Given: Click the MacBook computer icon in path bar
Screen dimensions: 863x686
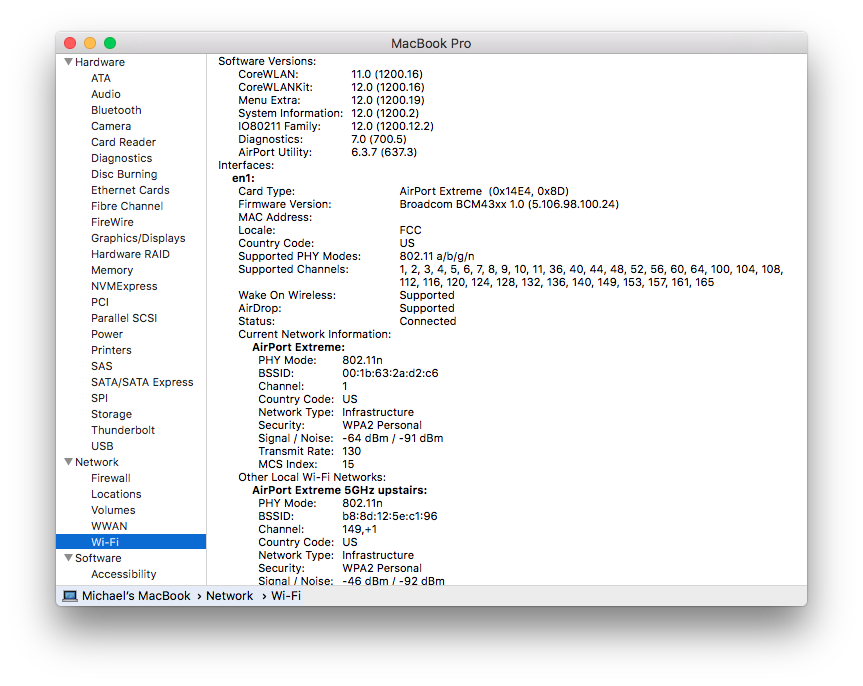Looking at the screenshot, I should point(70,596).
